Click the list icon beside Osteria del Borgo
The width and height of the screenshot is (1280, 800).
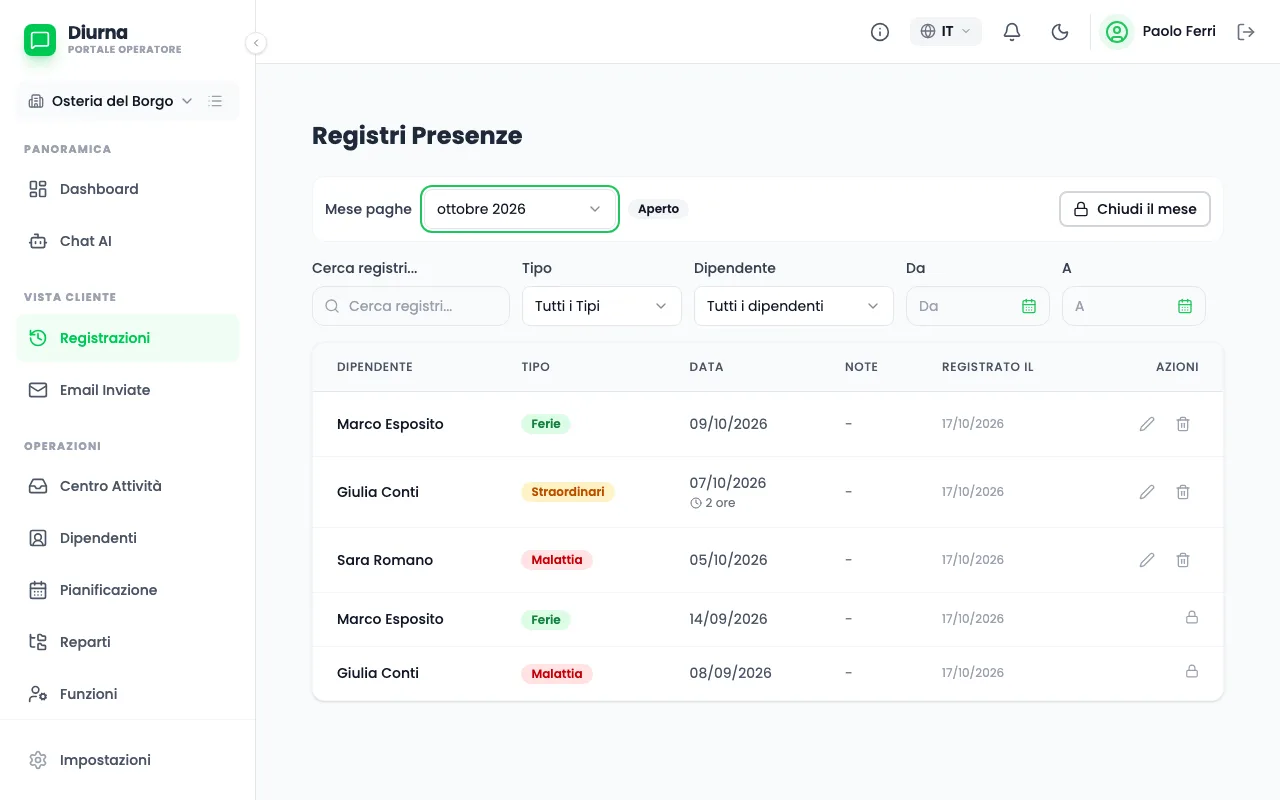pyautogui.click(x=215, y=101)
